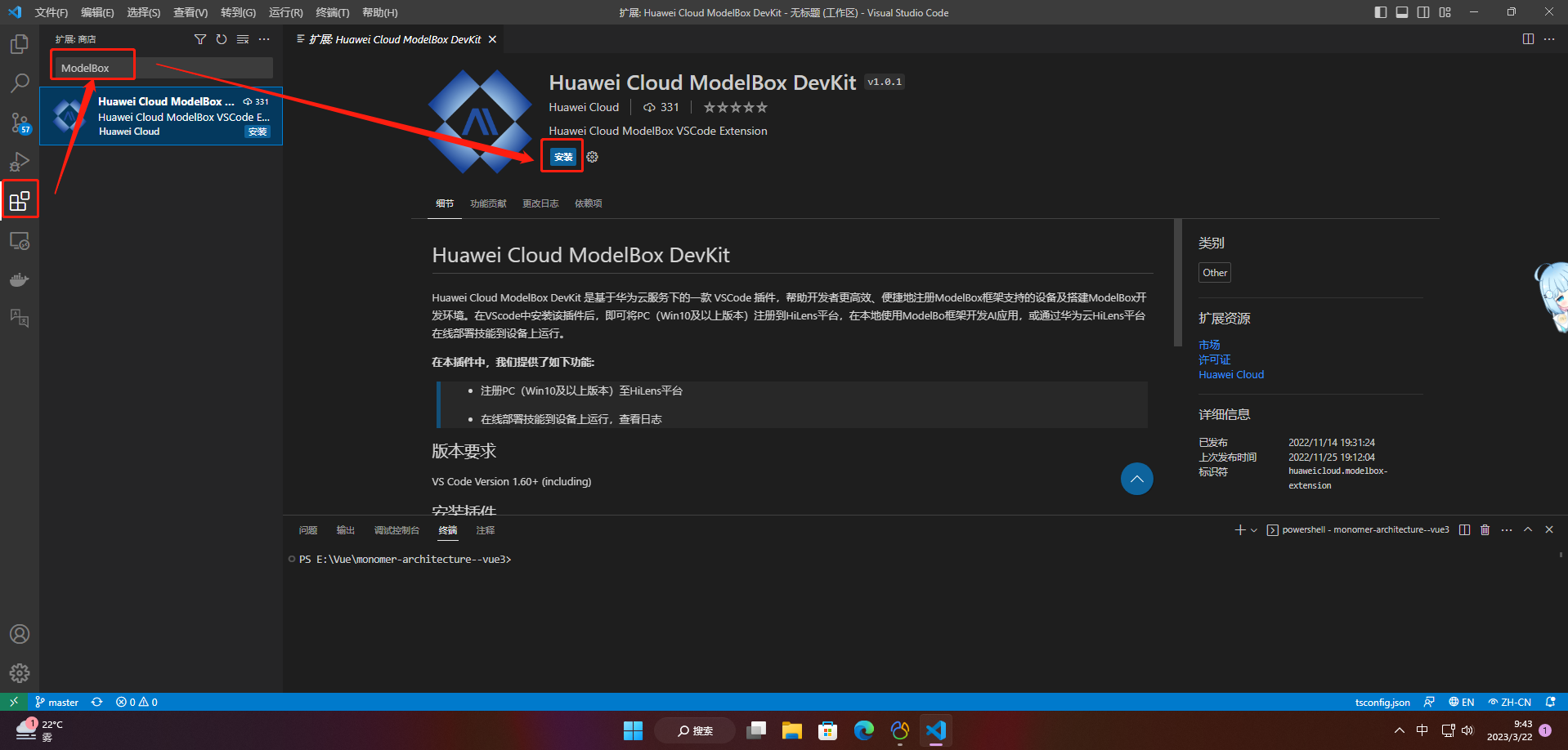The width and height of the screenshot is (1568, 750).
Task: Select Huawei Cloud ModelBox result in list
Action: [161, 116]
